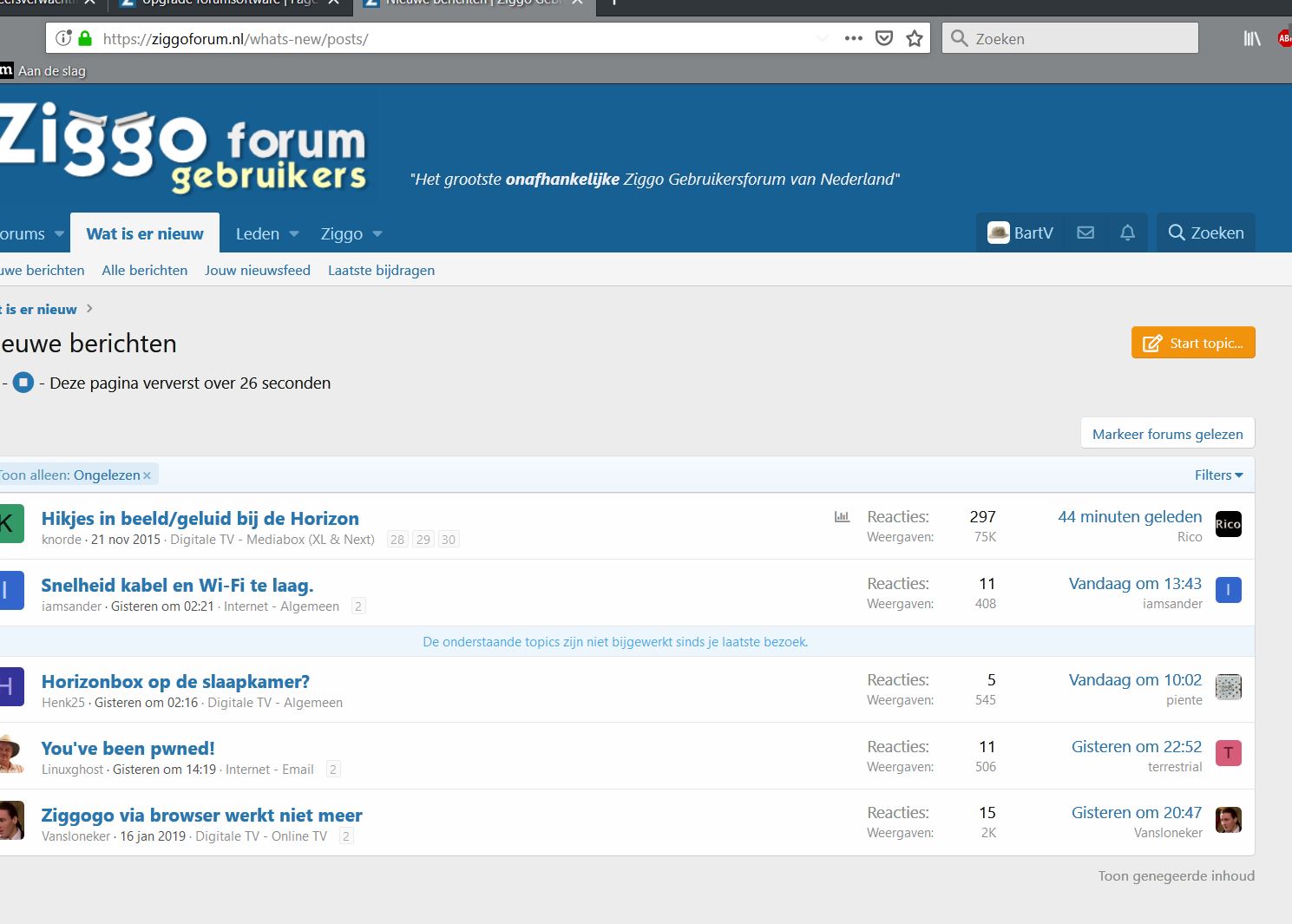Open the address bar history dropdown arrow

point(822,38)
